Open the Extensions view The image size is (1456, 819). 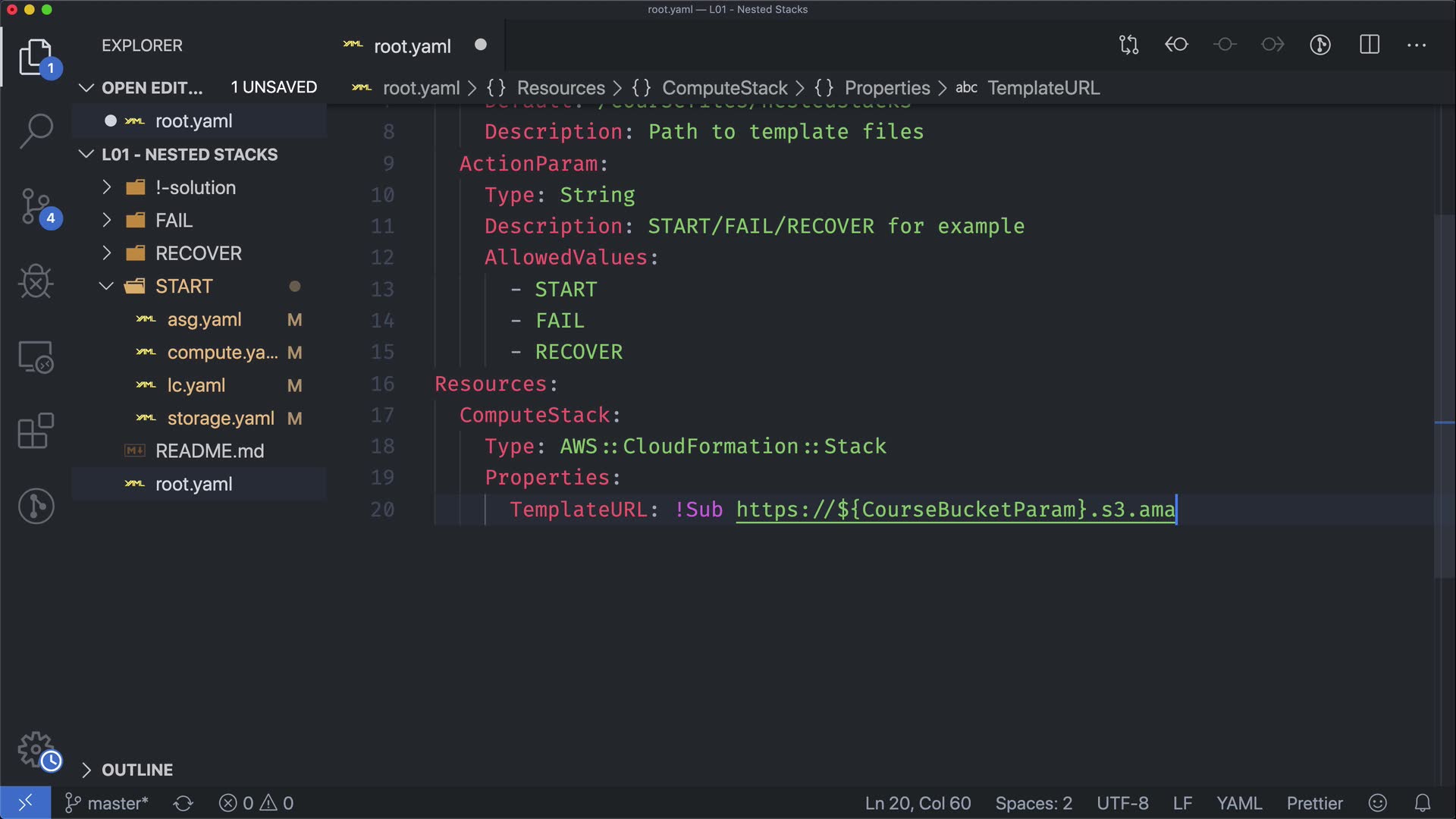pyautogui.click(x=36, y=431)
